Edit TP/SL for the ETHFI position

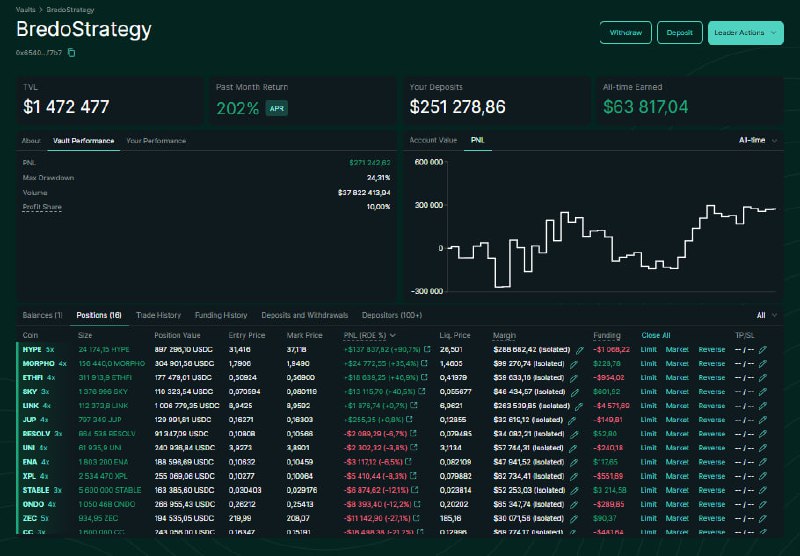click(763, 378)
